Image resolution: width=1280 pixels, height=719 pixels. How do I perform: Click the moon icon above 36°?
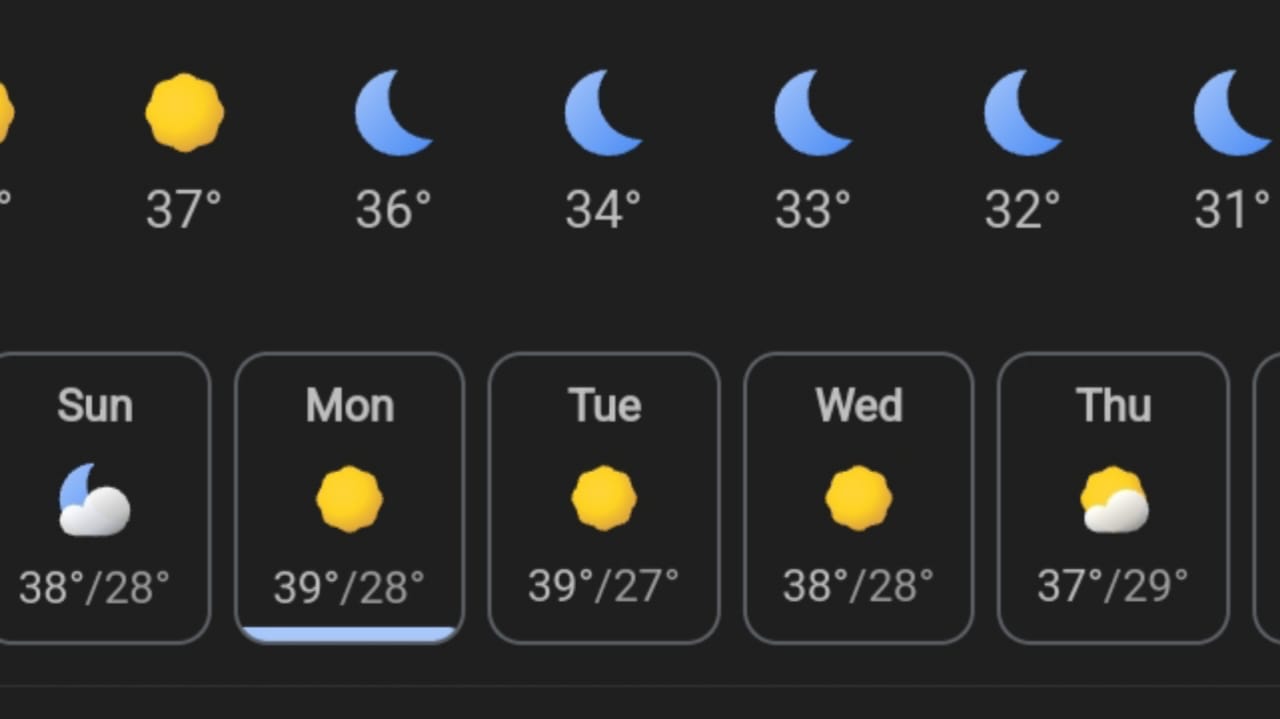tap(394, 112)
